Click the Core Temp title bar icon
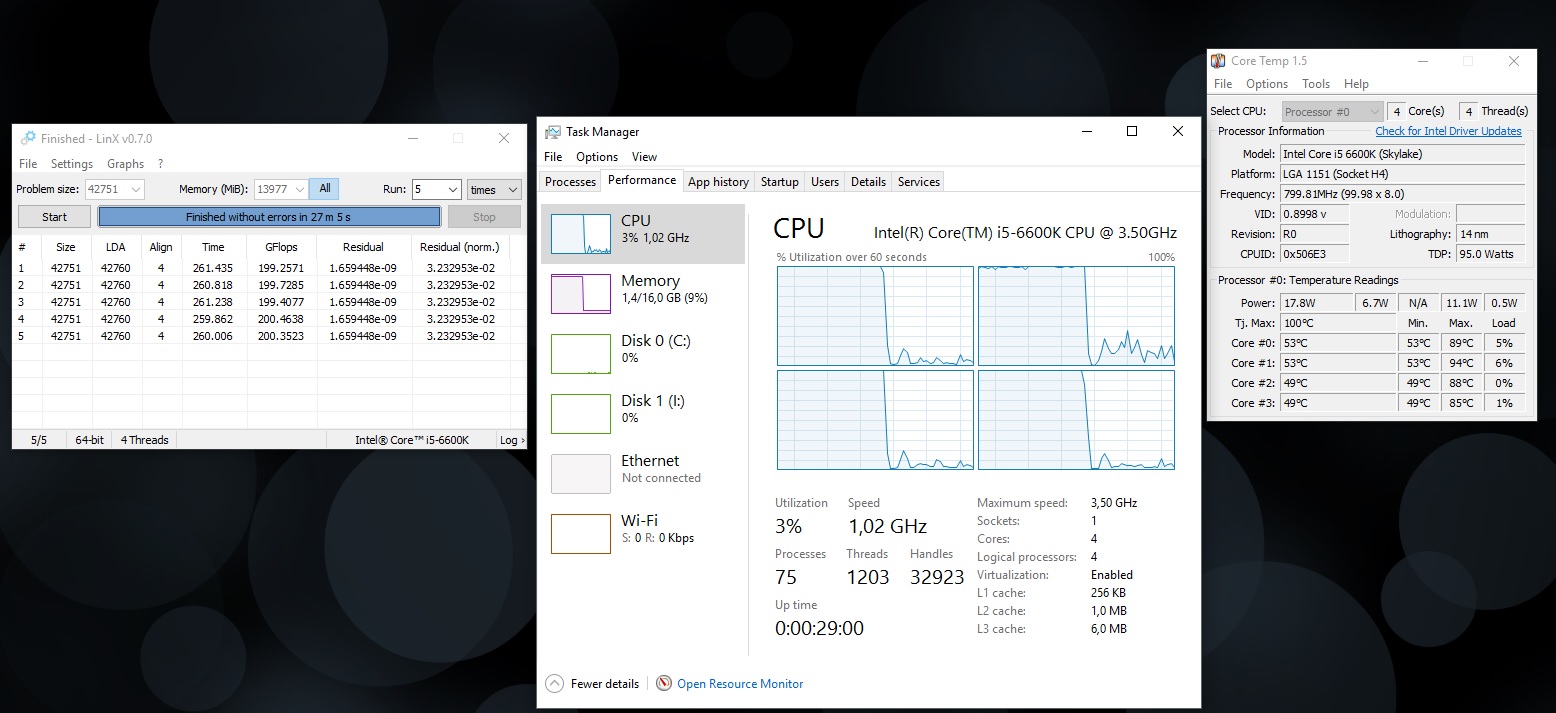The width and height of the screenshot is (1556, 713). [1218, 61]
